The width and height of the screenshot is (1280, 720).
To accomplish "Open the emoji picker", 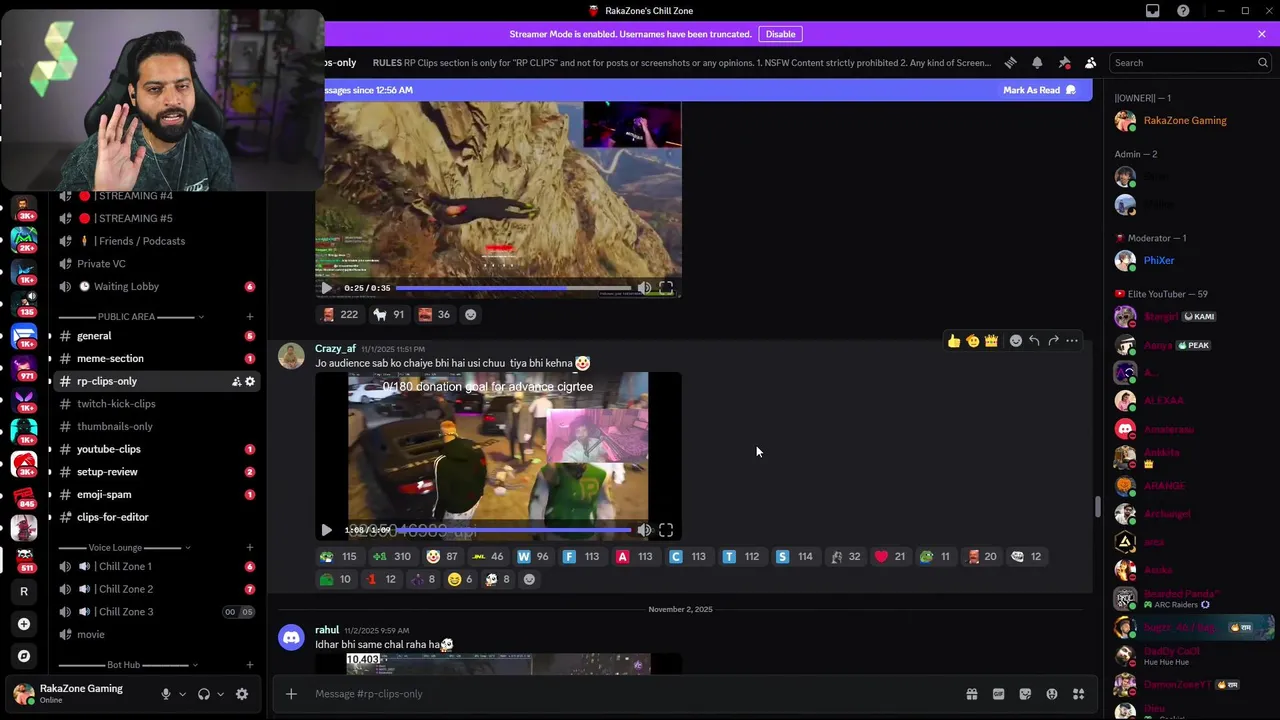I will (x=1052, y=694).
